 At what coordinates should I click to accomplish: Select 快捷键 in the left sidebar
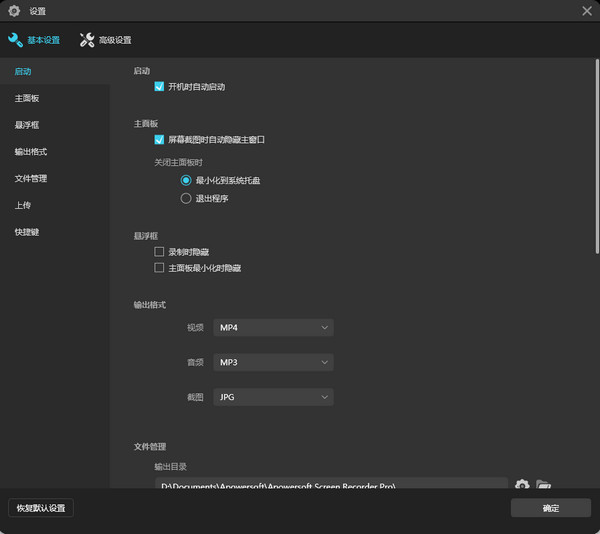(x=27, y=232)
